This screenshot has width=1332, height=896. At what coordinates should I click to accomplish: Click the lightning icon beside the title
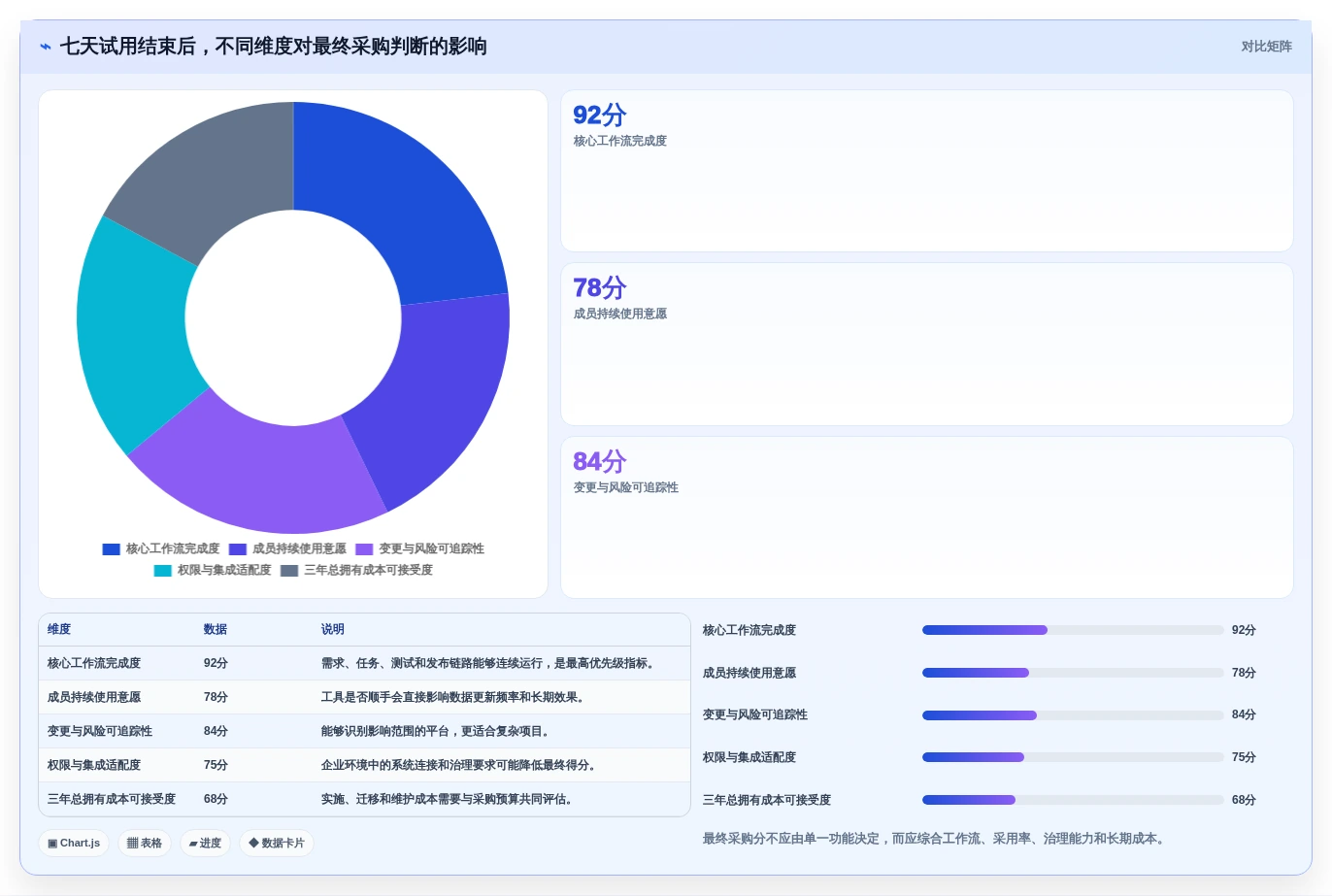click(x=45, y=47)
